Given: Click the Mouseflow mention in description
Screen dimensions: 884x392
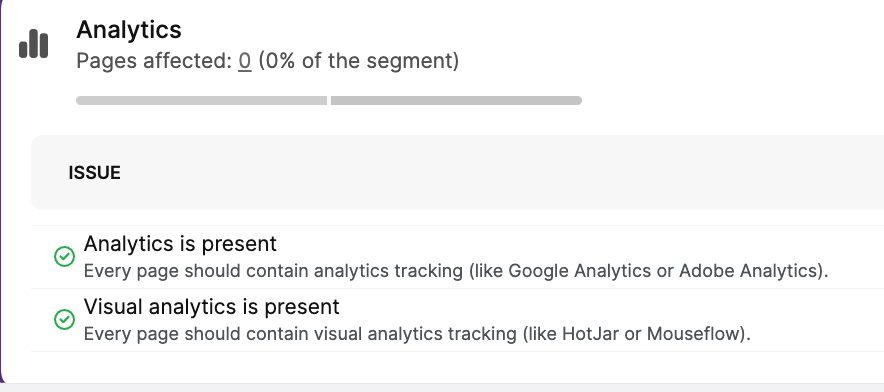Looking at the screenshot, I should click(x=693, y=334).
